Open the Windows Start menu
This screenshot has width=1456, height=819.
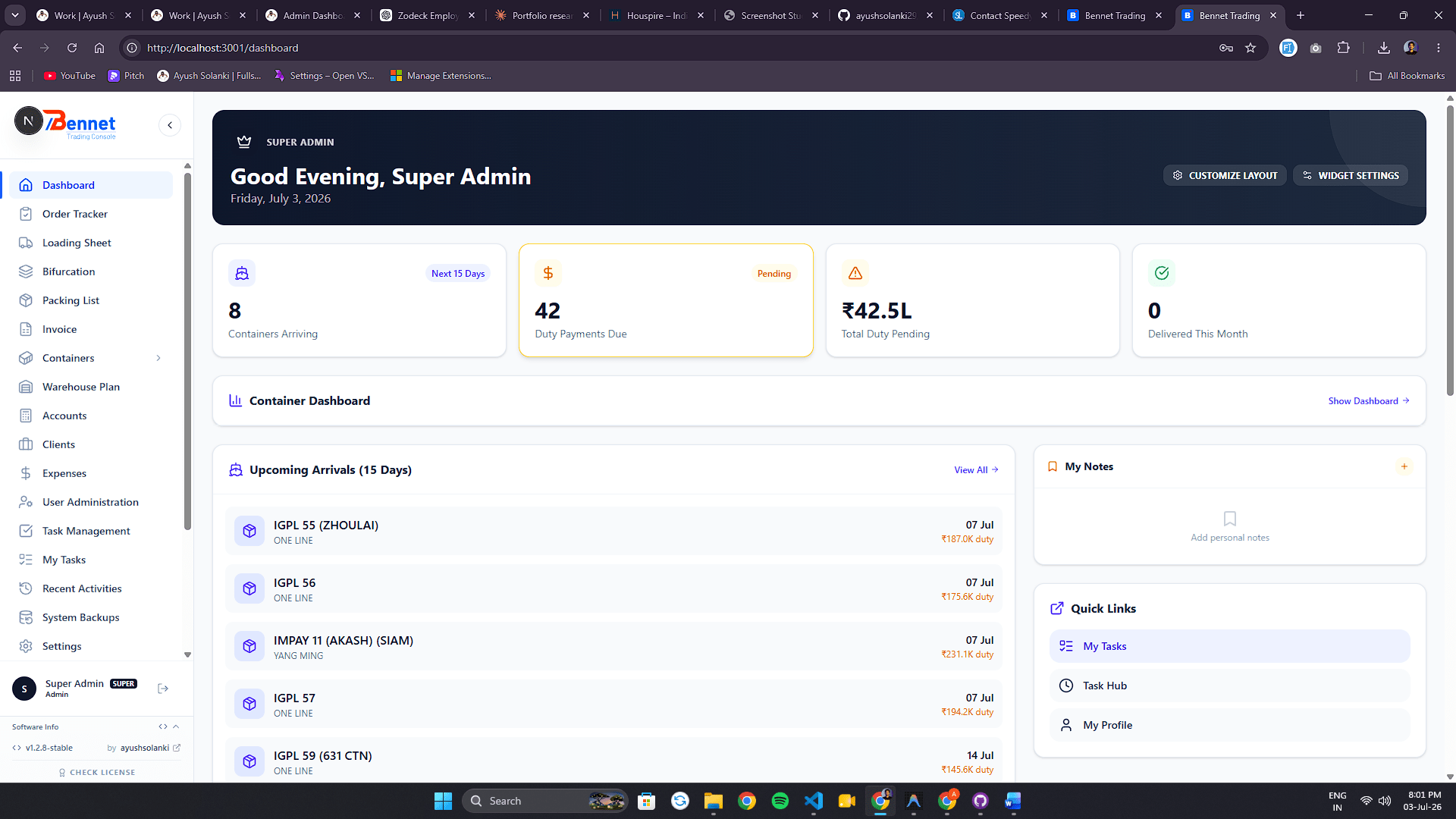tap(443, 801)
